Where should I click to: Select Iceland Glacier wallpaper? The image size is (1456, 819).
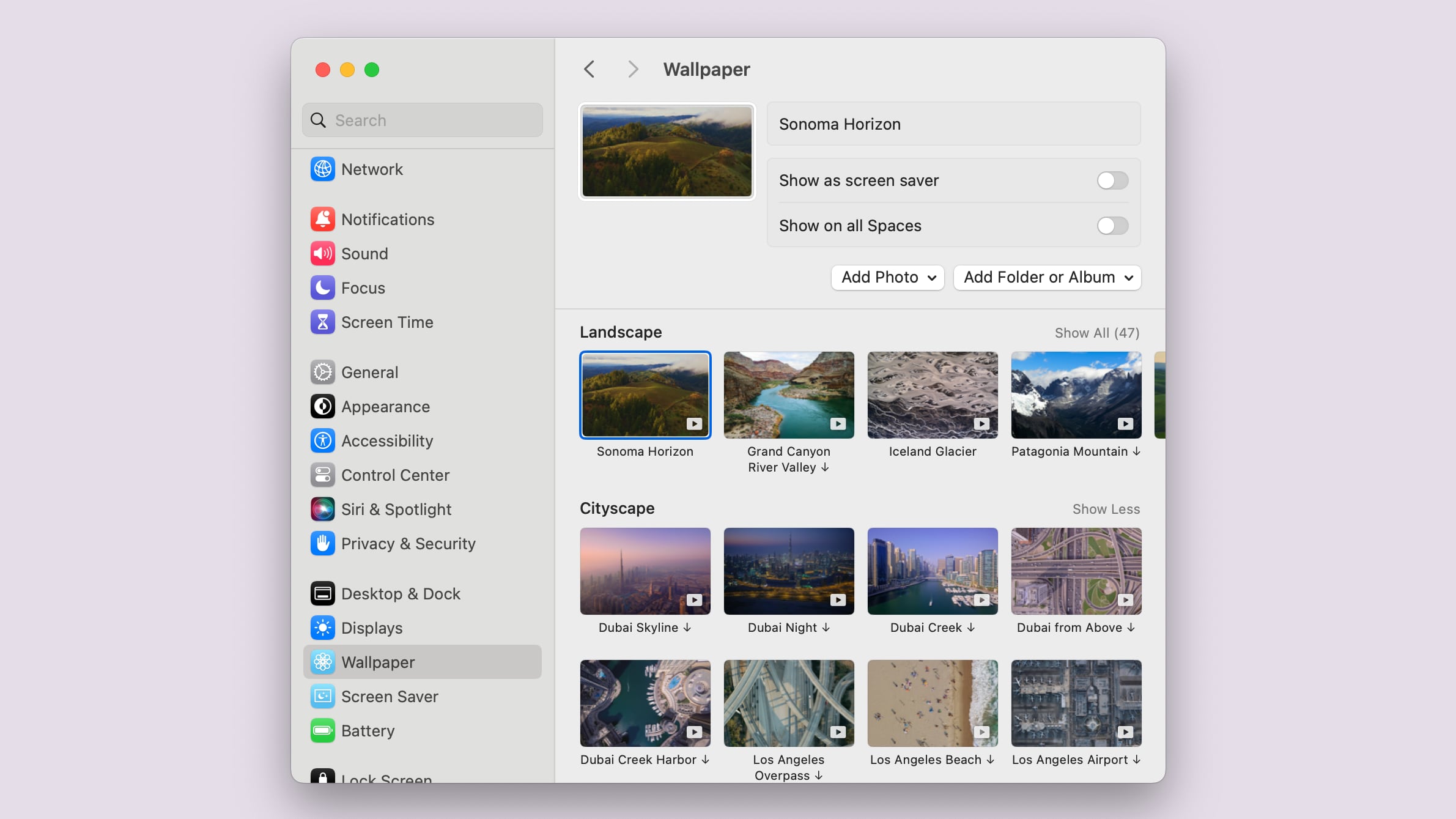coord(932,394)
